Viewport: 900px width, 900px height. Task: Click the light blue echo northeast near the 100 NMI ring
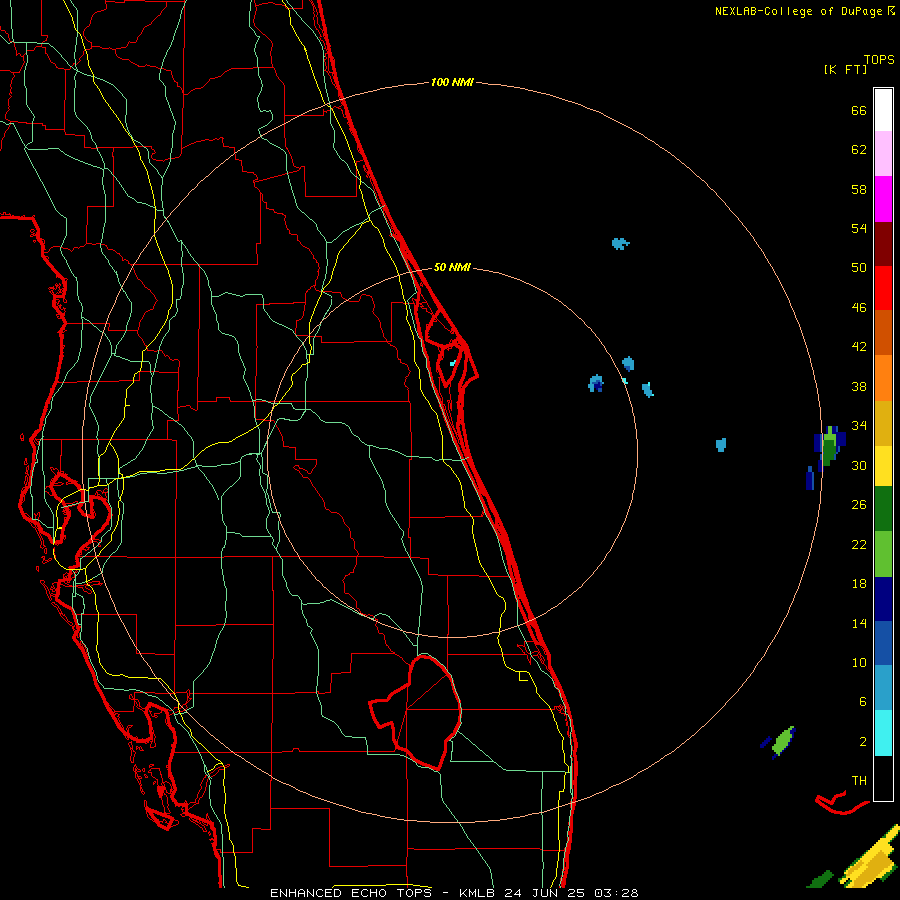pos(620,243)
